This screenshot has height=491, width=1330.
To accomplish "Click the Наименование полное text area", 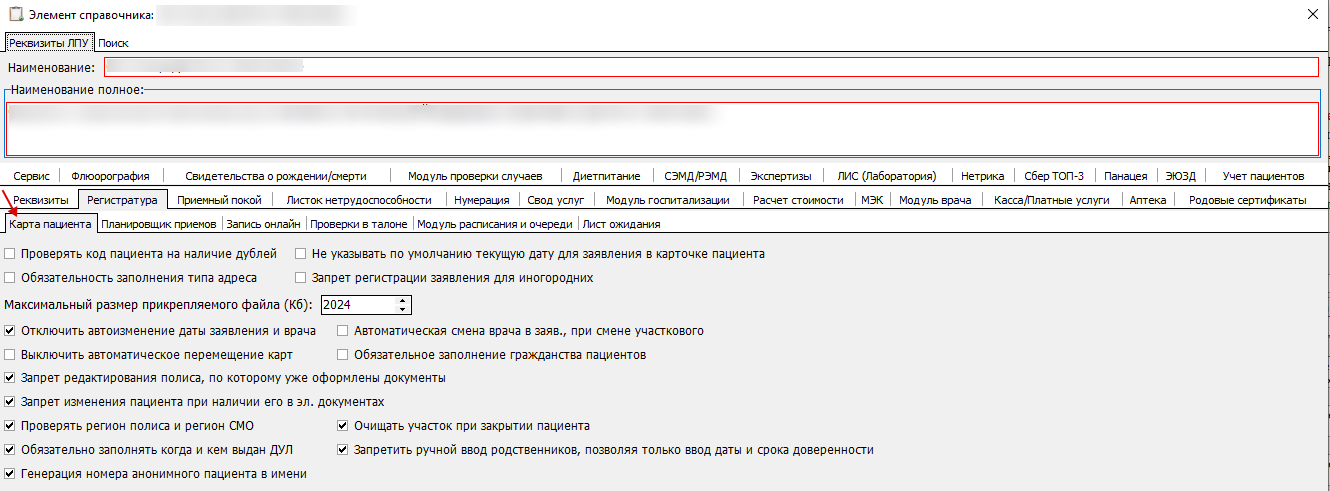I will tap(662, 128).
